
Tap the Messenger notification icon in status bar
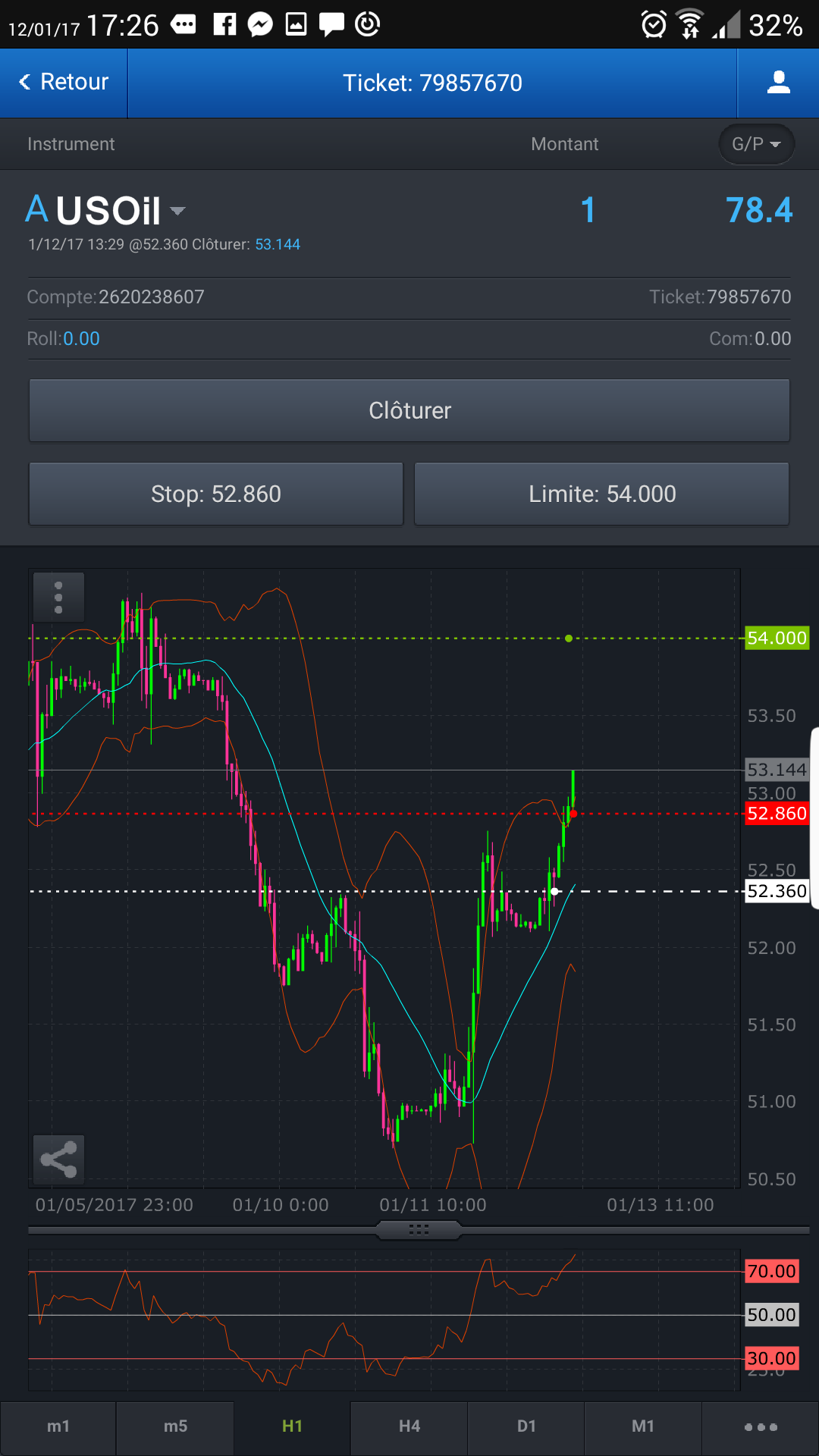point(260,24)
